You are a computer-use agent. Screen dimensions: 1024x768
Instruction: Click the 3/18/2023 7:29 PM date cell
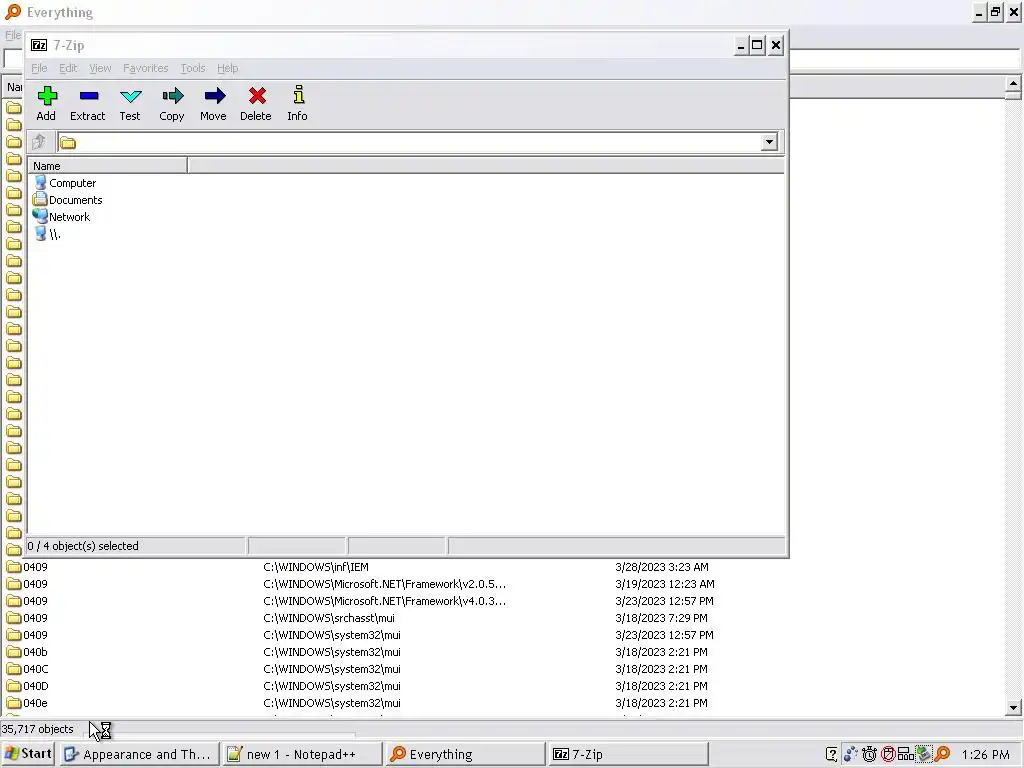point(661,618)
